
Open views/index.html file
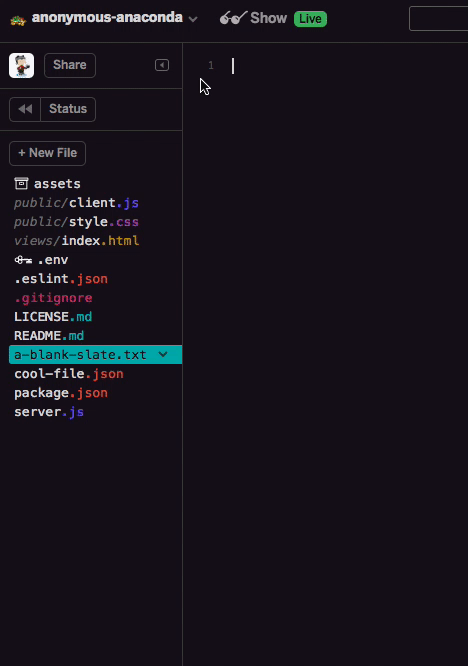click(76, 241)
